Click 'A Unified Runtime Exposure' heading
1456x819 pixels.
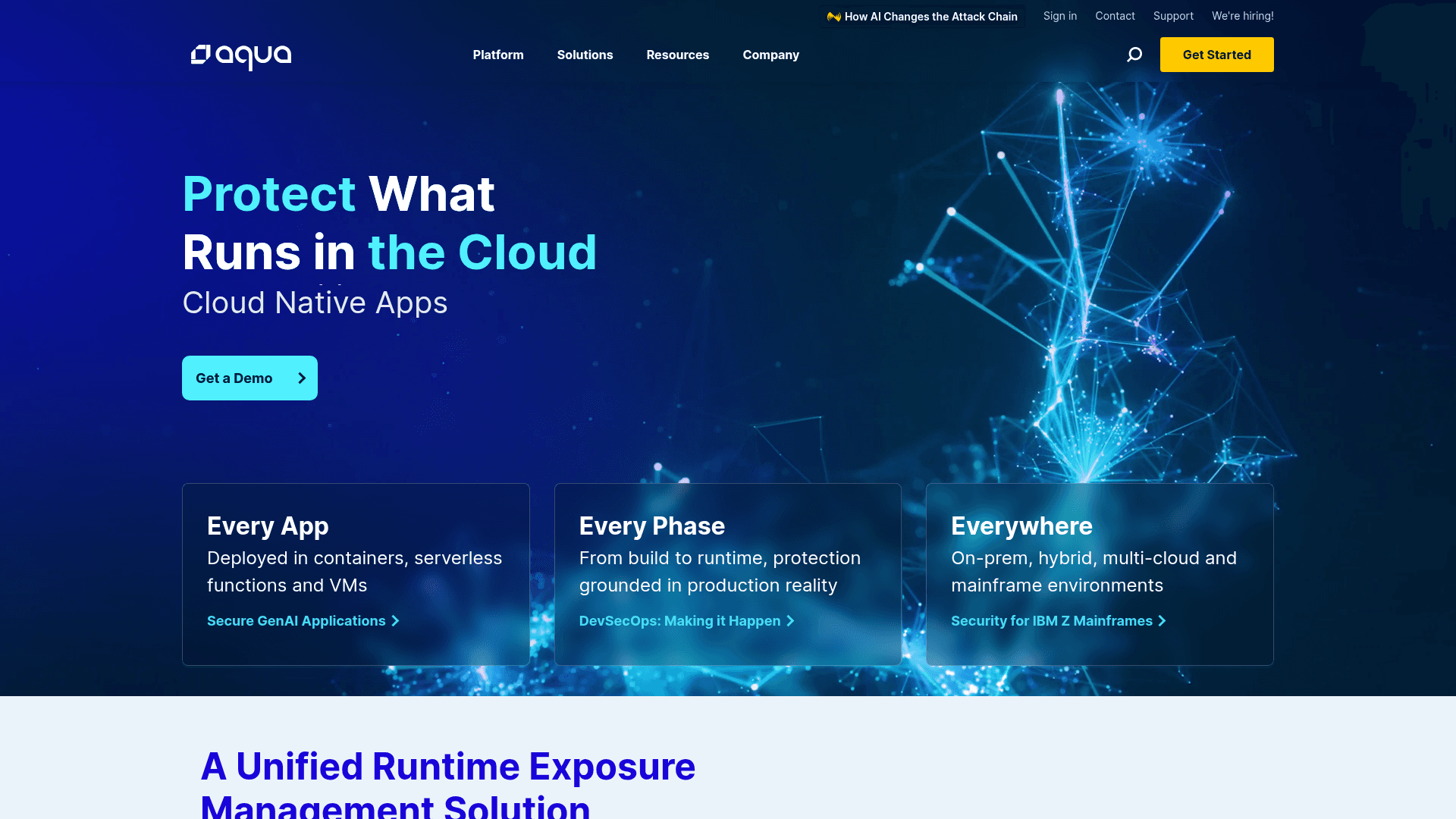point(448,766)
